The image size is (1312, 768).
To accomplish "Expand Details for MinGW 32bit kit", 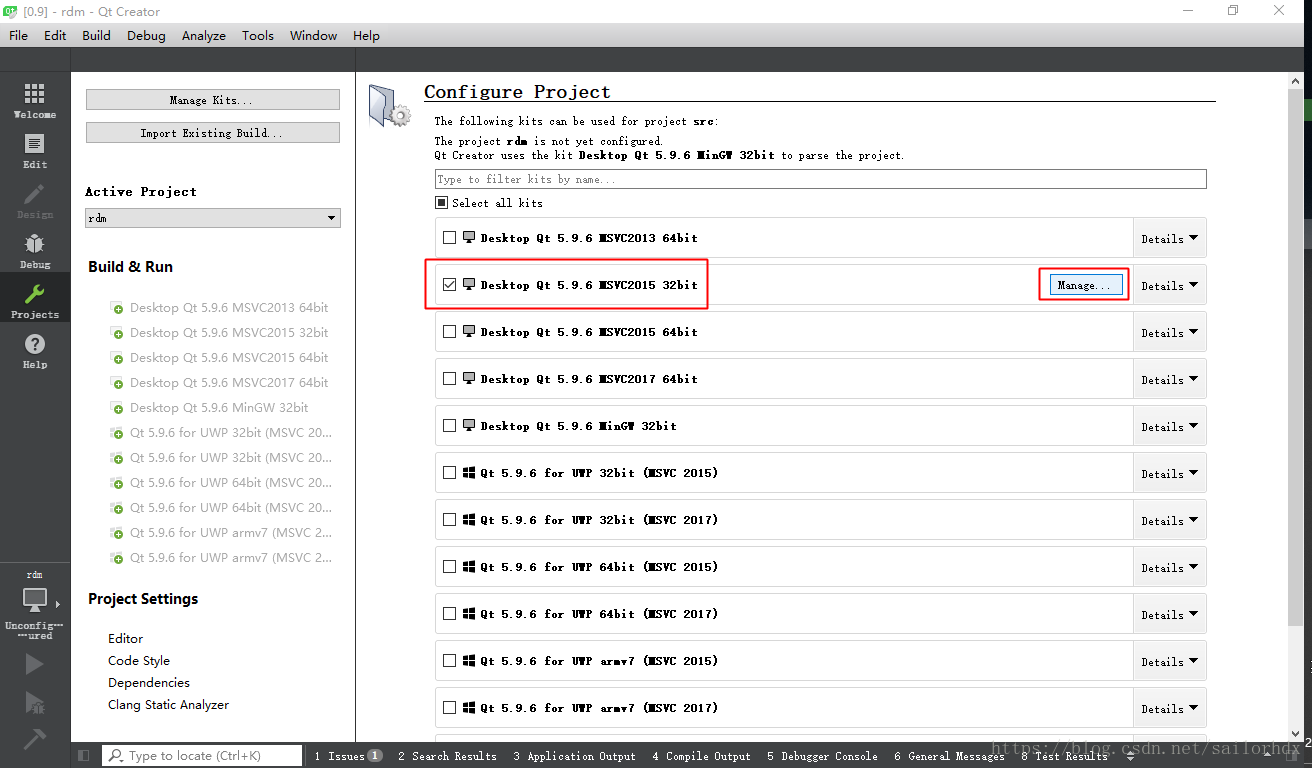I will click(1169, 426).
